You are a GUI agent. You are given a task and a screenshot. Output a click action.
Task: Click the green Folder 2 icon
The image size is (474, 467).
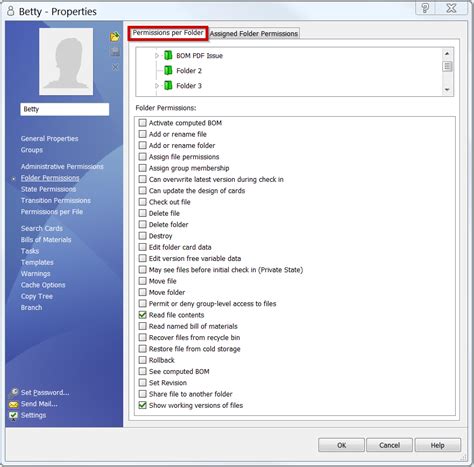(168, 70)
